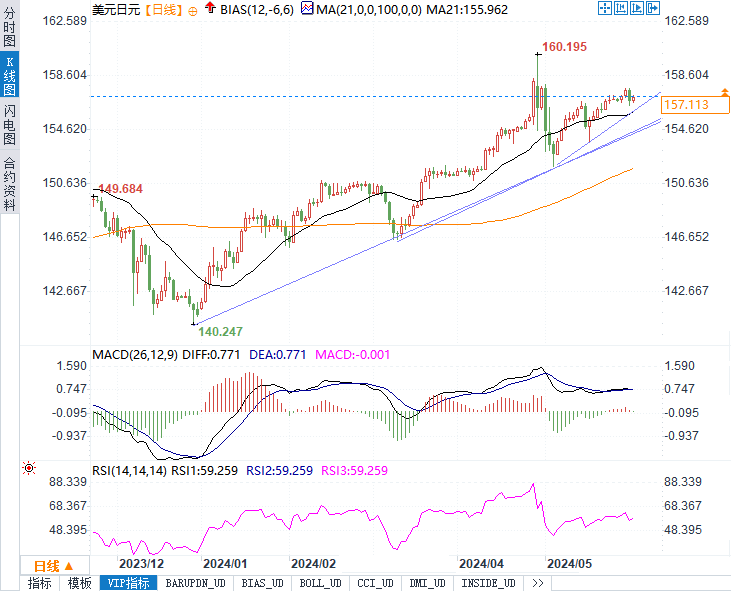Expand more indicators with >> arrow
Viewport: 731px width, 591px height.
(x=538, y=583)
